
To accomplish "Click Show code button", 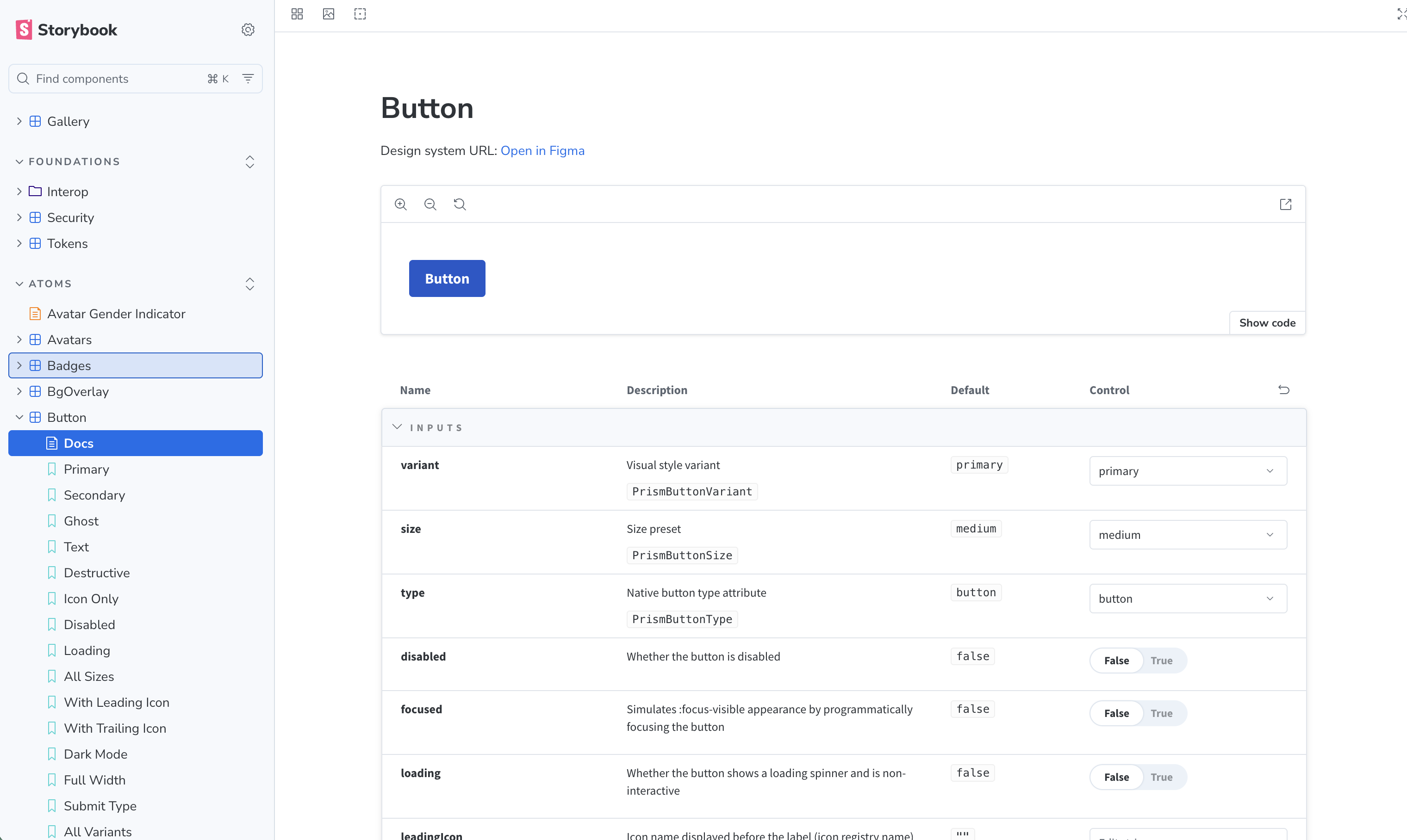I will [x=1267, y=323].
